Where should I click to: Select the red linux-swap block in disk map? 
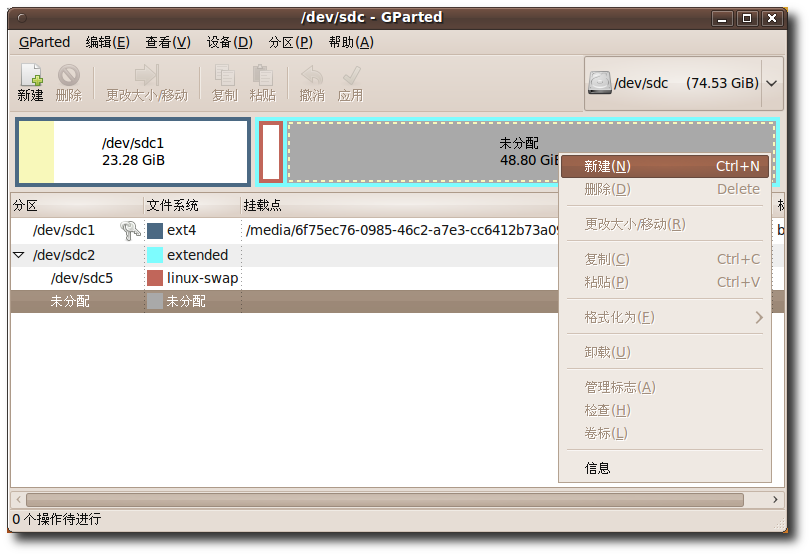[x=271, y=152]
